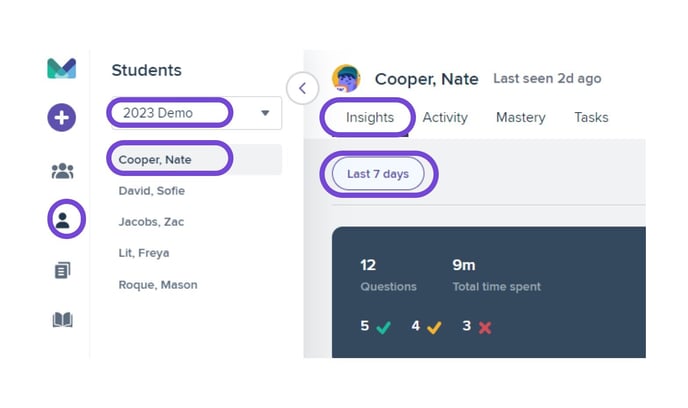
Task: Collapse the students panel with back chevron
Action: 302,88
